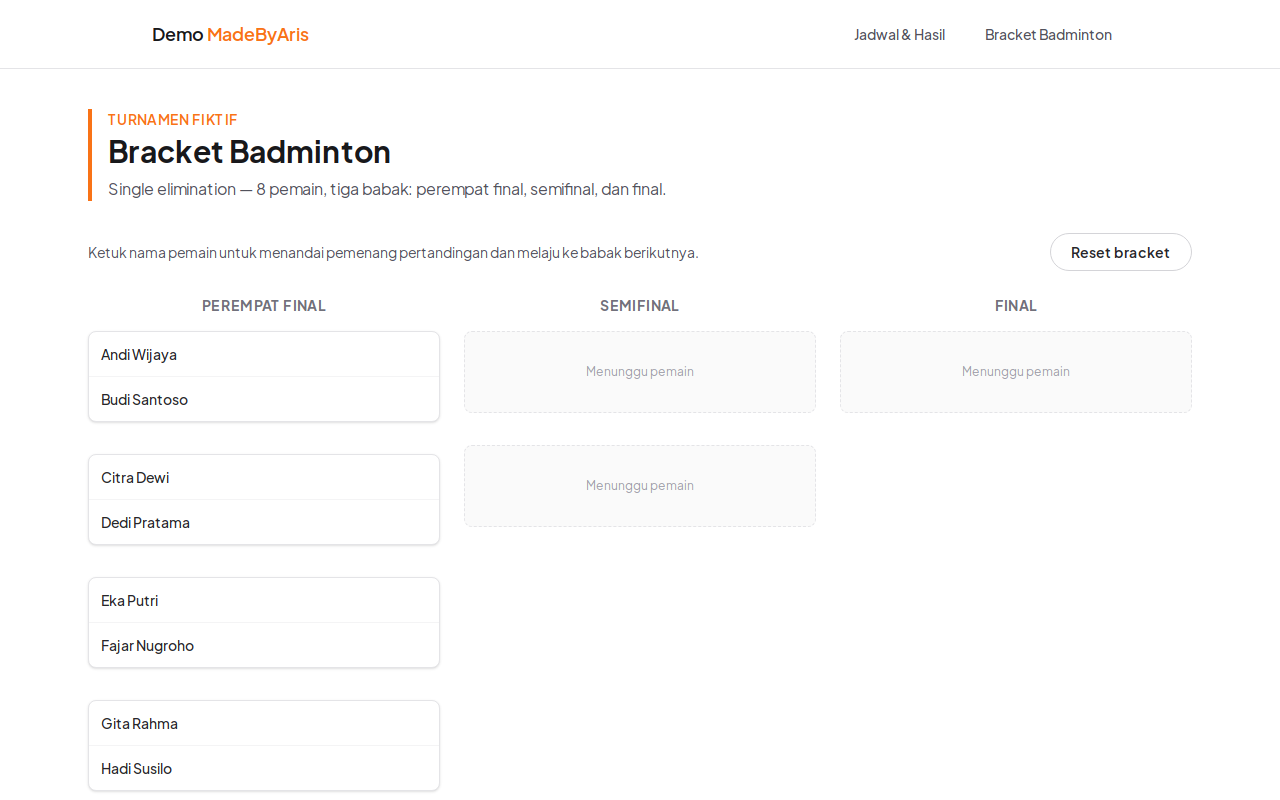
Task: Open the Bracket Badminton nav link
Action: (x=1048, y=34)
